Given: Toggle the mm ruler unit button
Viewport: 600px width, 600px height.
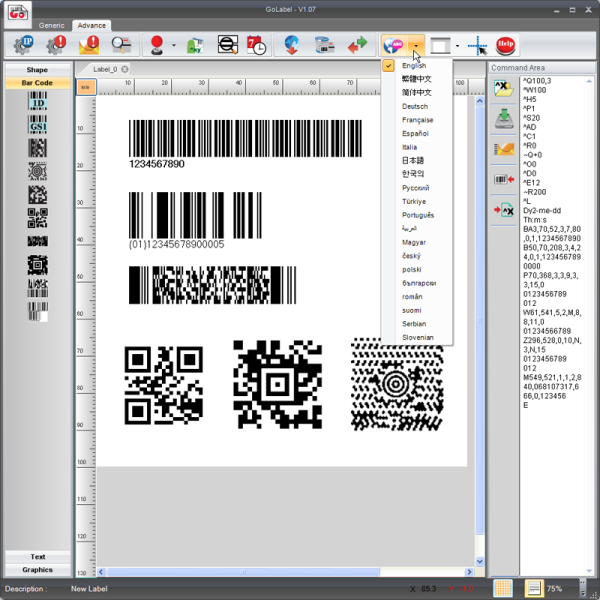Looking at the screenshot, I should (x=86, y=87).
